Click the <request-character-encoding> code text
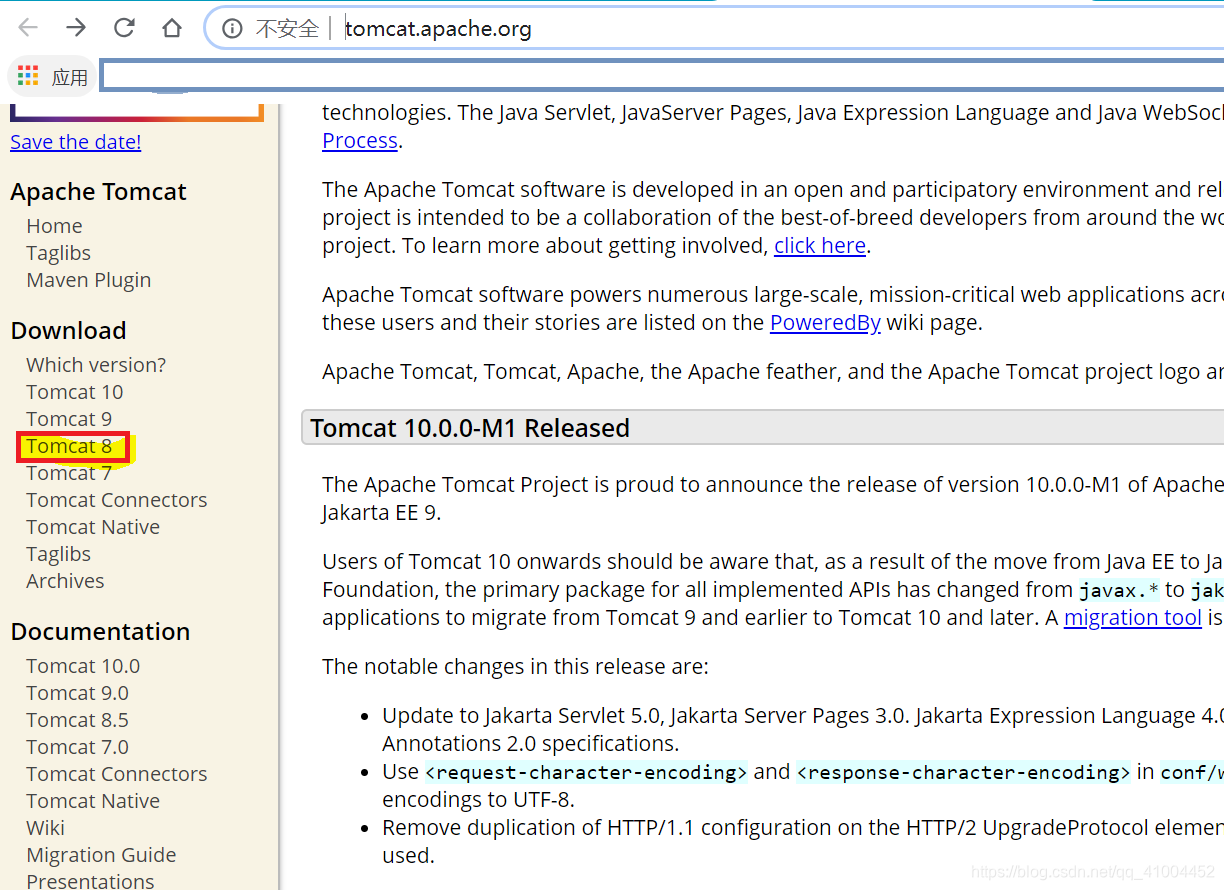The image size is (1224, 890). 586,772
